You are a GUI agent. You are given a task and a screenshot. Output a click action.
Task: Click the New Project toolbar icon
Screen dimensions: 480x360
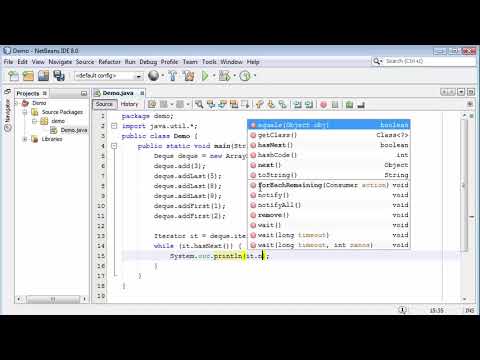[x=28, y=76]
